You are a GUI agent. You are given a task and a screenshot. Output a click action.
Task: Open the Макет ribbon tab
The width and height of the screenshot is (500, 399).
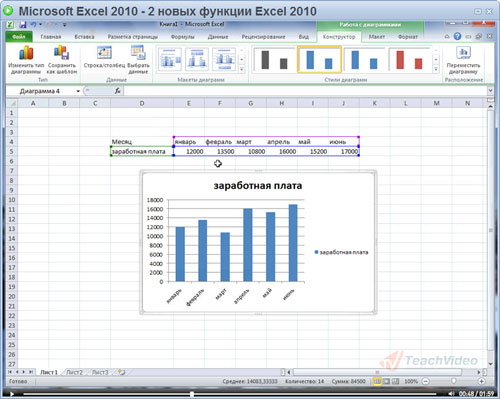click(377, 37)
